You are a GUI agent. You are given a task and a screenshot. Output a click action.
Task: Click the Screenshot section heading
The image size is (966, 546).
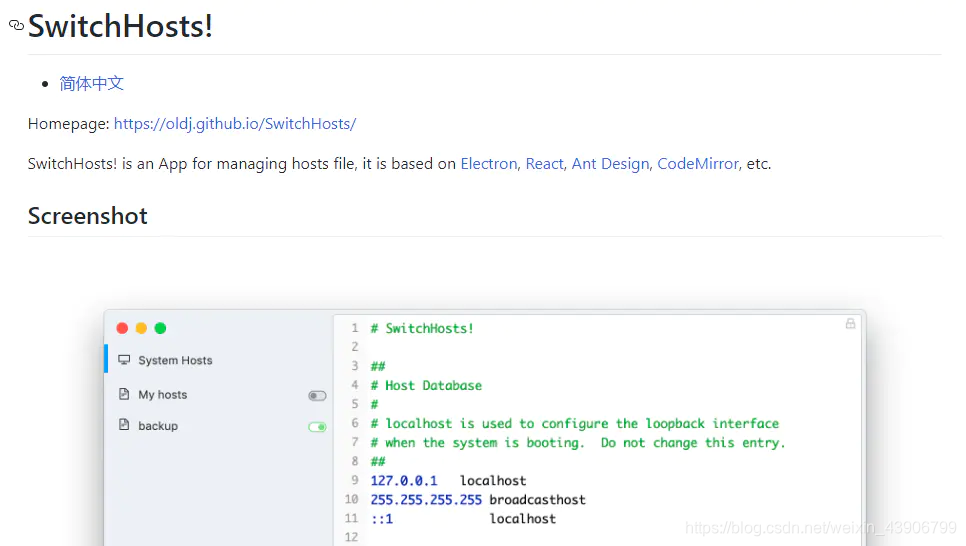pos(87,216)
